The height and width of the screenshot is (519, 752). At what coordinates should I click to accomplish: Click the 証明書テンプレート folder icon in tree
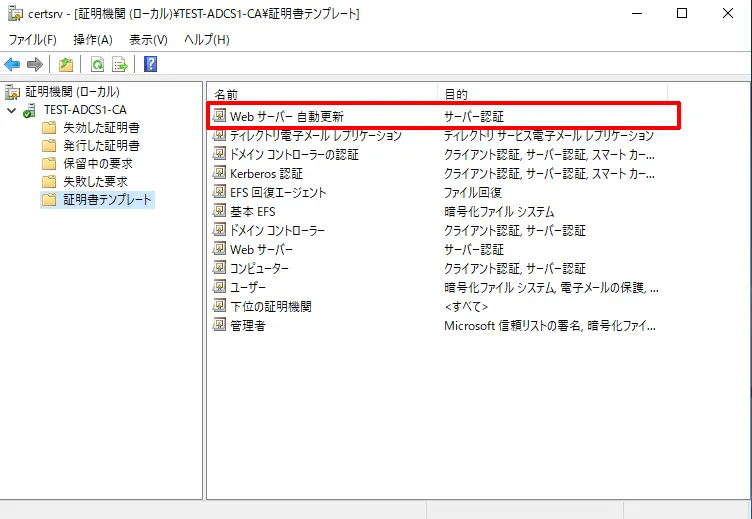[49, 200]
